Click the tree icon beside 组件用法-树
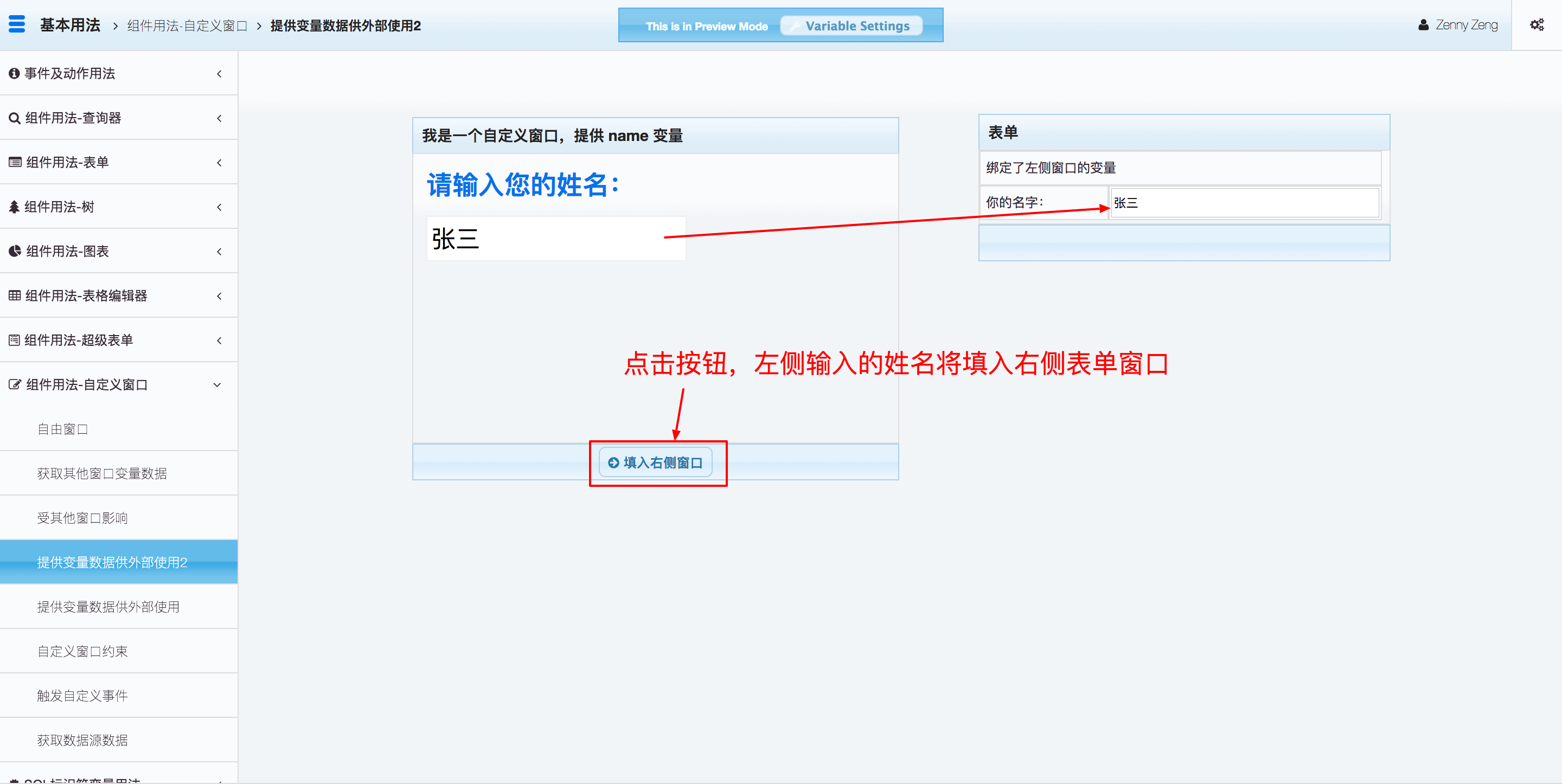The width and height of the screenshot is (1562, 784). pos(14,207)
